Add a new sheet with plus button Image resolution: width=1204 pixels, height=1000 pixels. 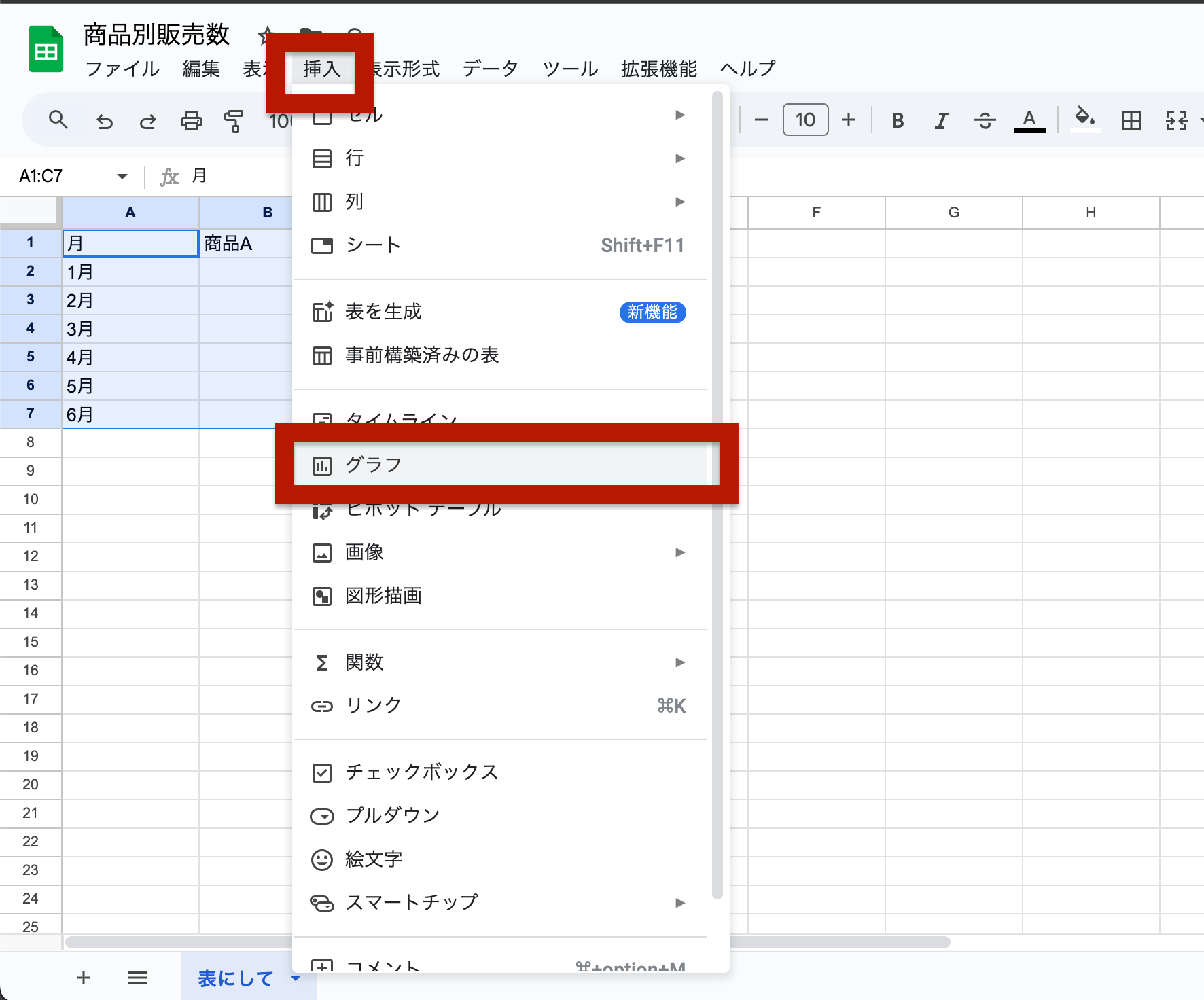(x=83, y=978)
